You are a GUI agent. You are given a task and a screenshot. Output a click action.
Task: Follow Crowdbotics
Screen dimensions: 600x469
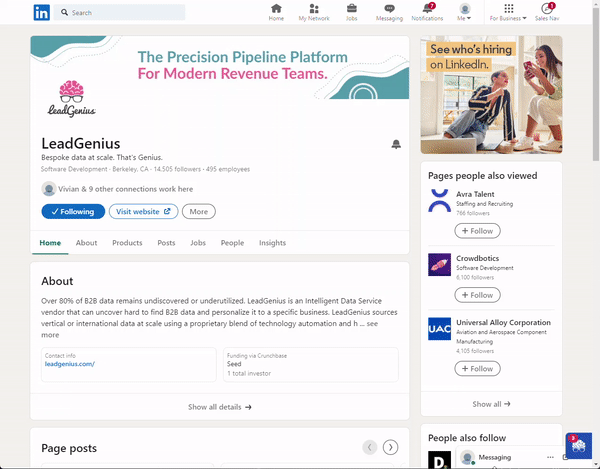pos(477,295)
